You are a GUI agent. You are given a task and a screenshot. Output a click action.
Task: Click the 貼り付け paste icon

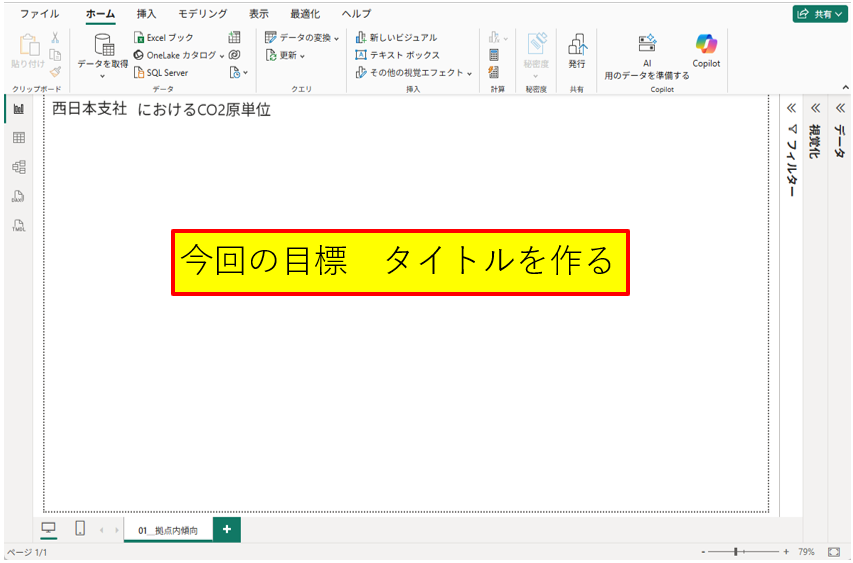tap(28, 45)
